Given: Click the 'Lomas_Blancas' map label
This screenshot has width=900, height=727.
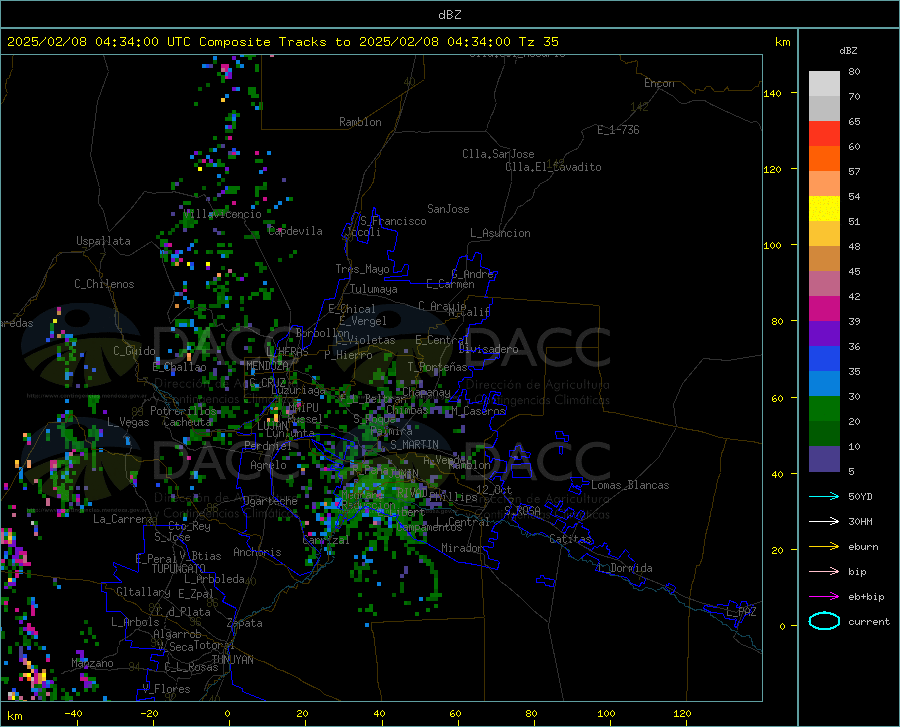Looking at the screenshot, I should click(630, 485).
